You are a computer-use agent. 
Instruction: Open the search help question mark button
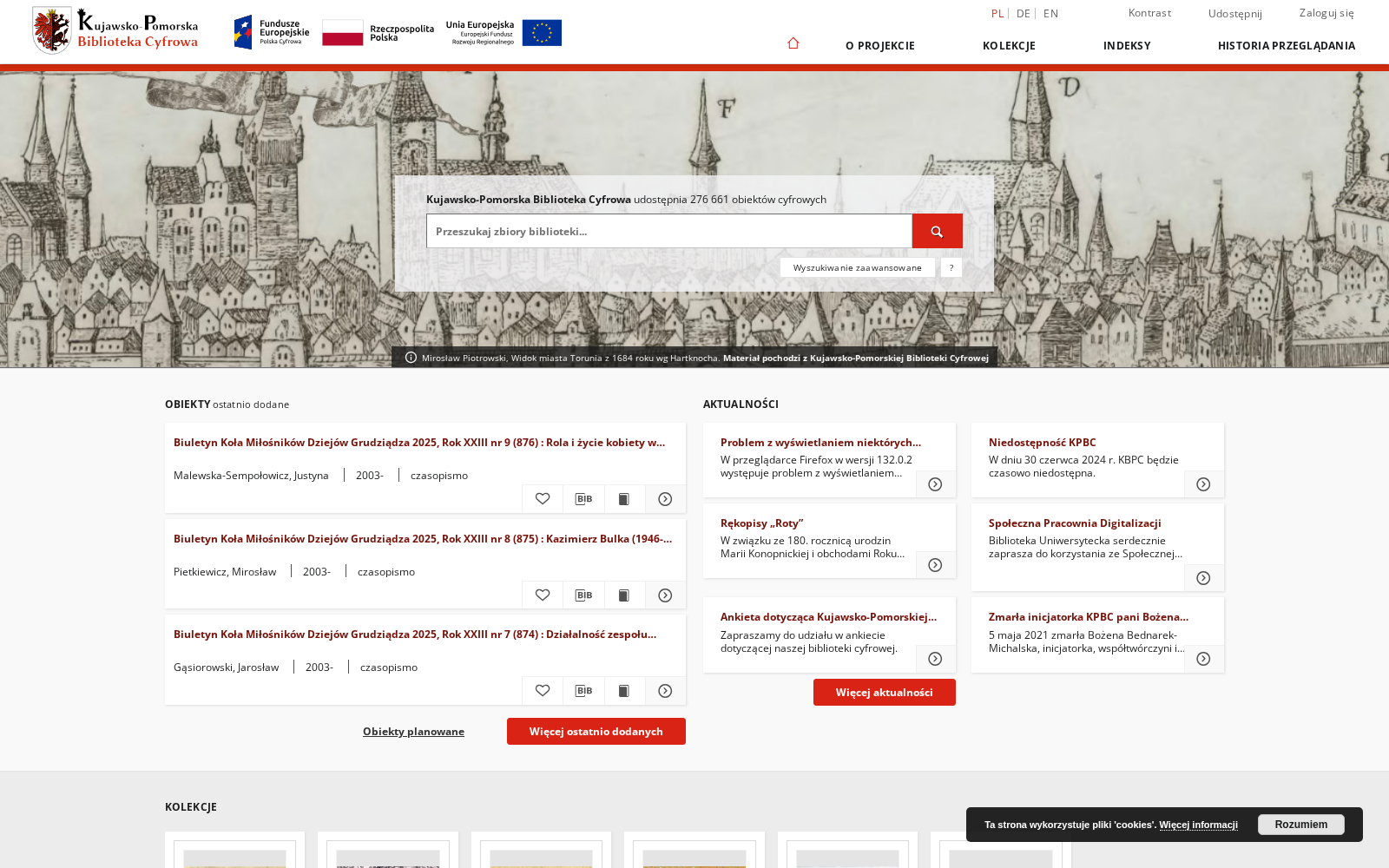point(951,267)
